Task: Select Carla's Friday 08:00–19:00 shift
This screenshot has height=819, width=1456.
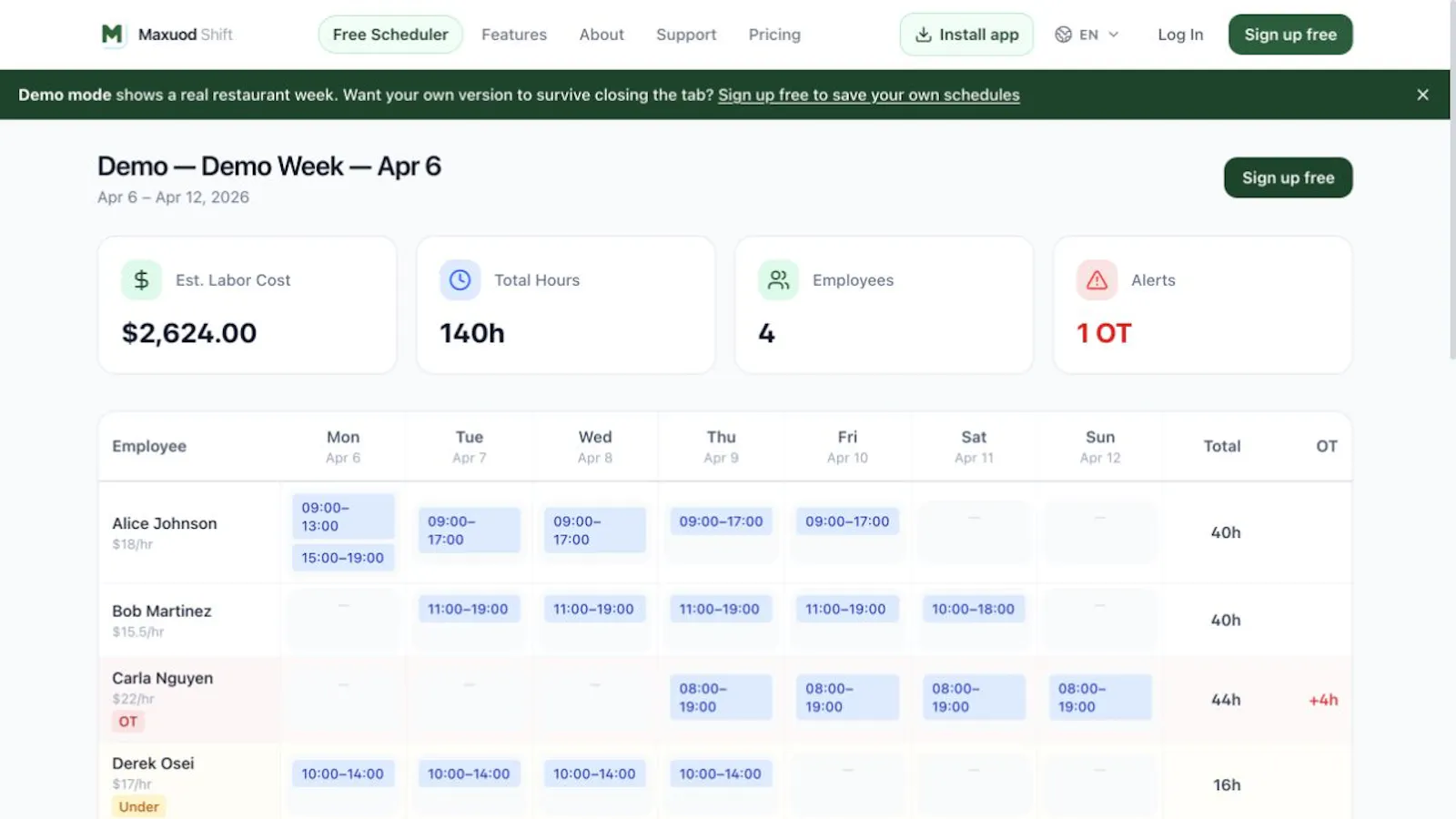Action: click(x=847, y=697)
